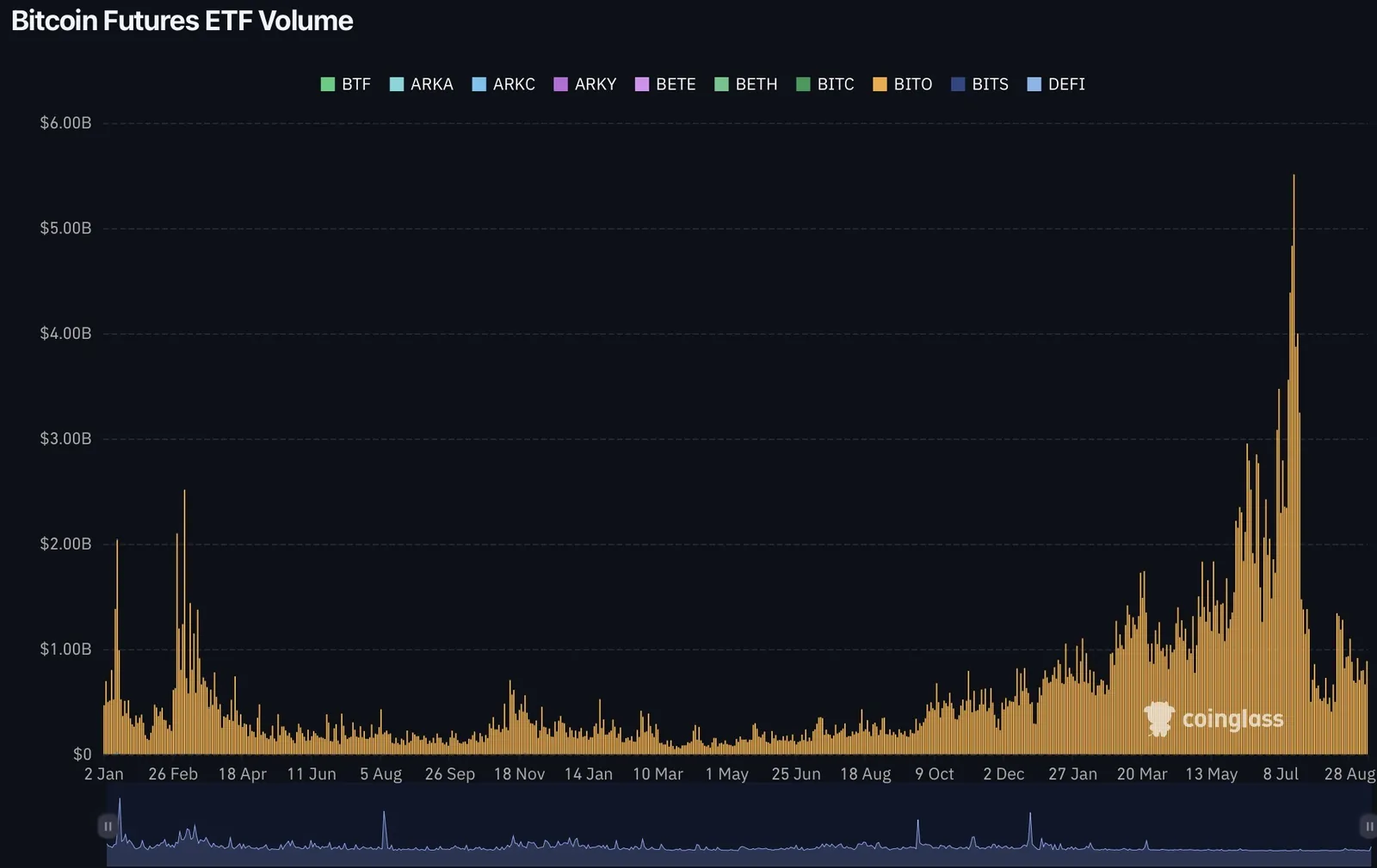Click the 18 Apr date label
Screen dimensions: 1377x868
click(243, 774)
